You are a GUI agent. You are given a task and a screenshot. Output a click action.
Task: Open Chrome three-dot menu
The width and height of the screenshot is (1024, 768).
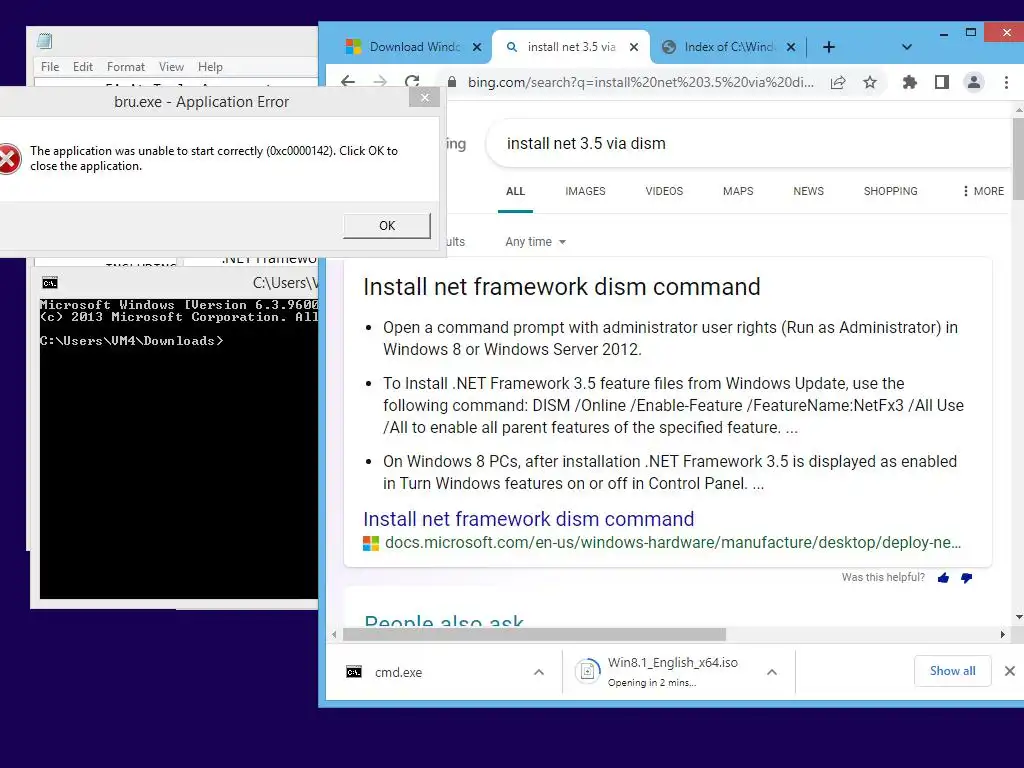1006,82
